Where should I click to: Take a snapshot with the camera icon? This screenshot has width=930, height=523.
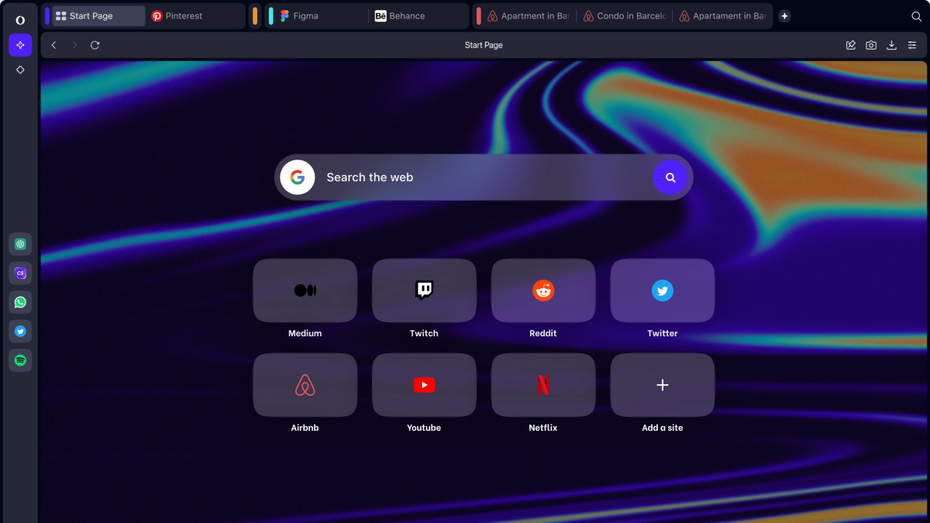tap(871, 45)
